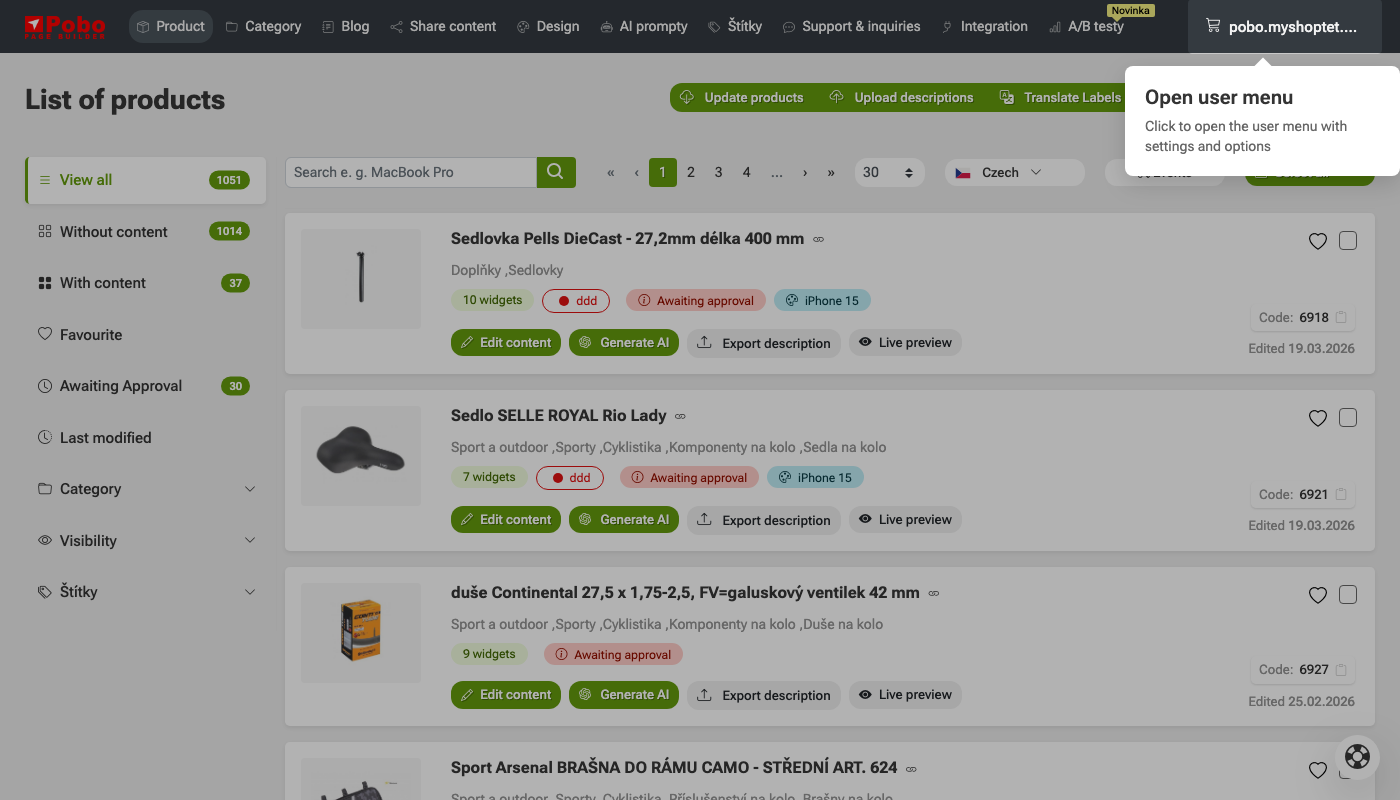Change the per-page count from 30
The width and height of the screenshot is (1400, 800).
(x=888, y=172)
